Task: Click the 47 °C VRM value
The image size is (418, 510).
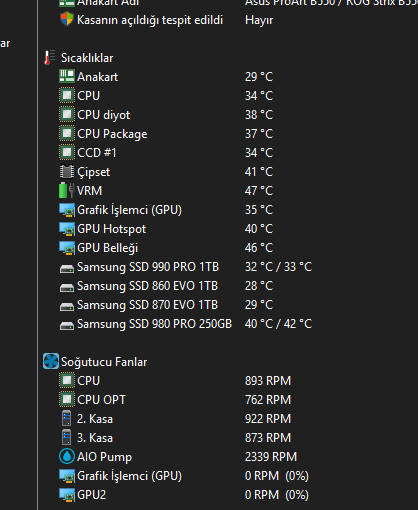Action: (259, 191)
